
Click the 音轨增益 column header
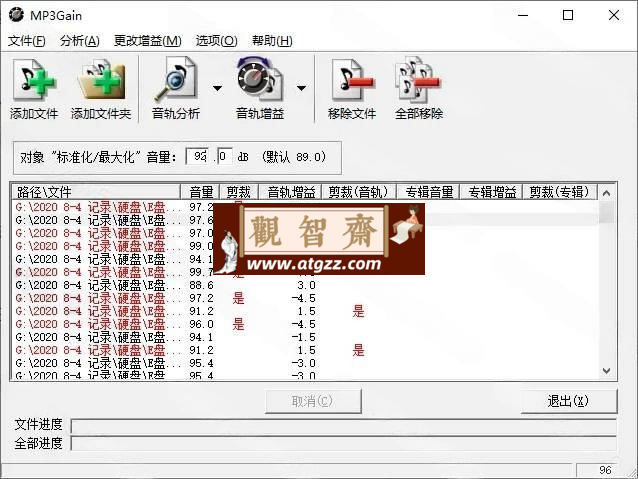tap(290, 192)
